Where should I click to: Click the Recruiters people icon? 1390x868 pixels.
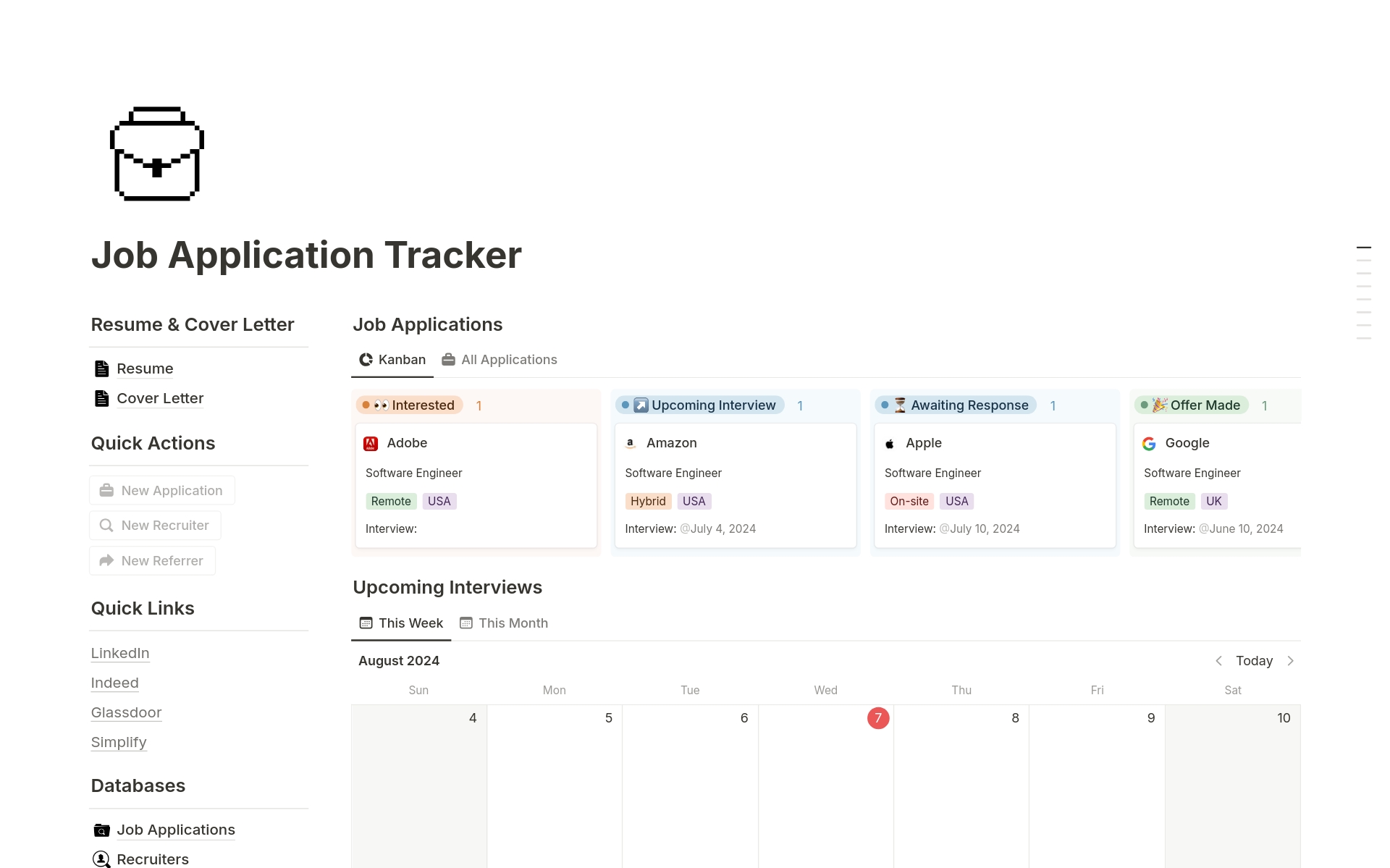click(101, 859)
